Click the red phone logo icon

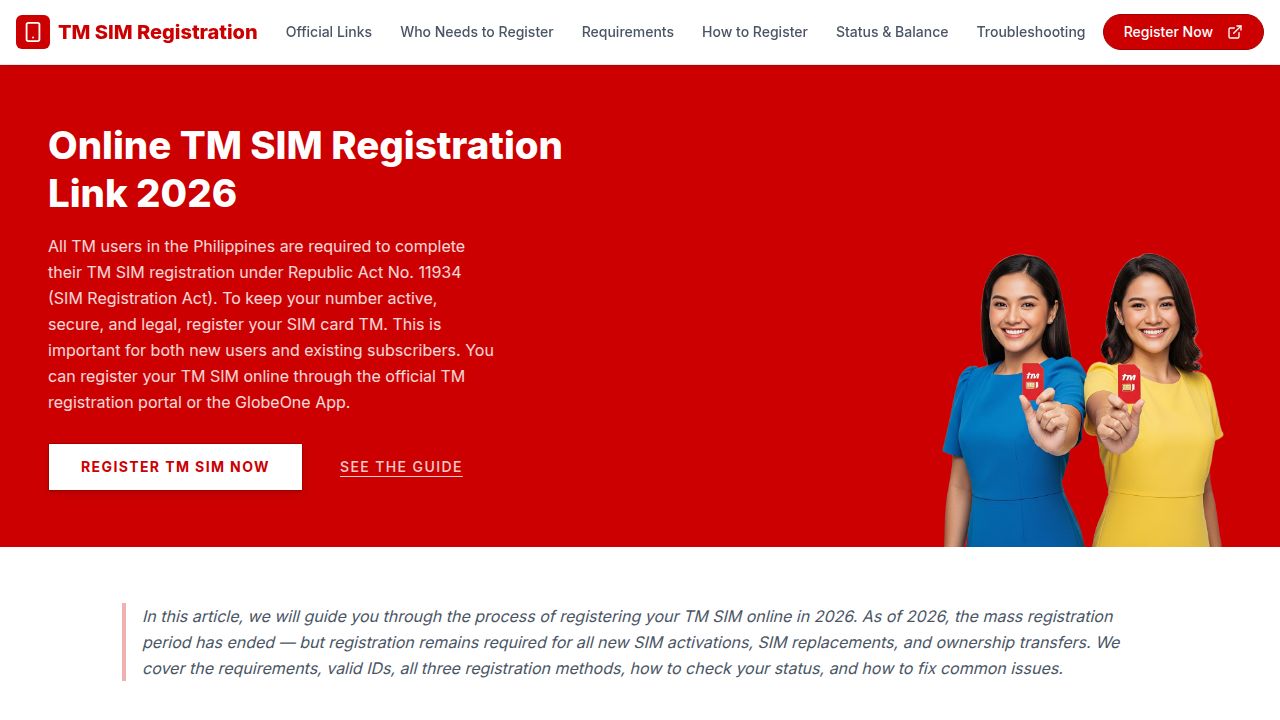pyautogui.click(x=33, y=32)
